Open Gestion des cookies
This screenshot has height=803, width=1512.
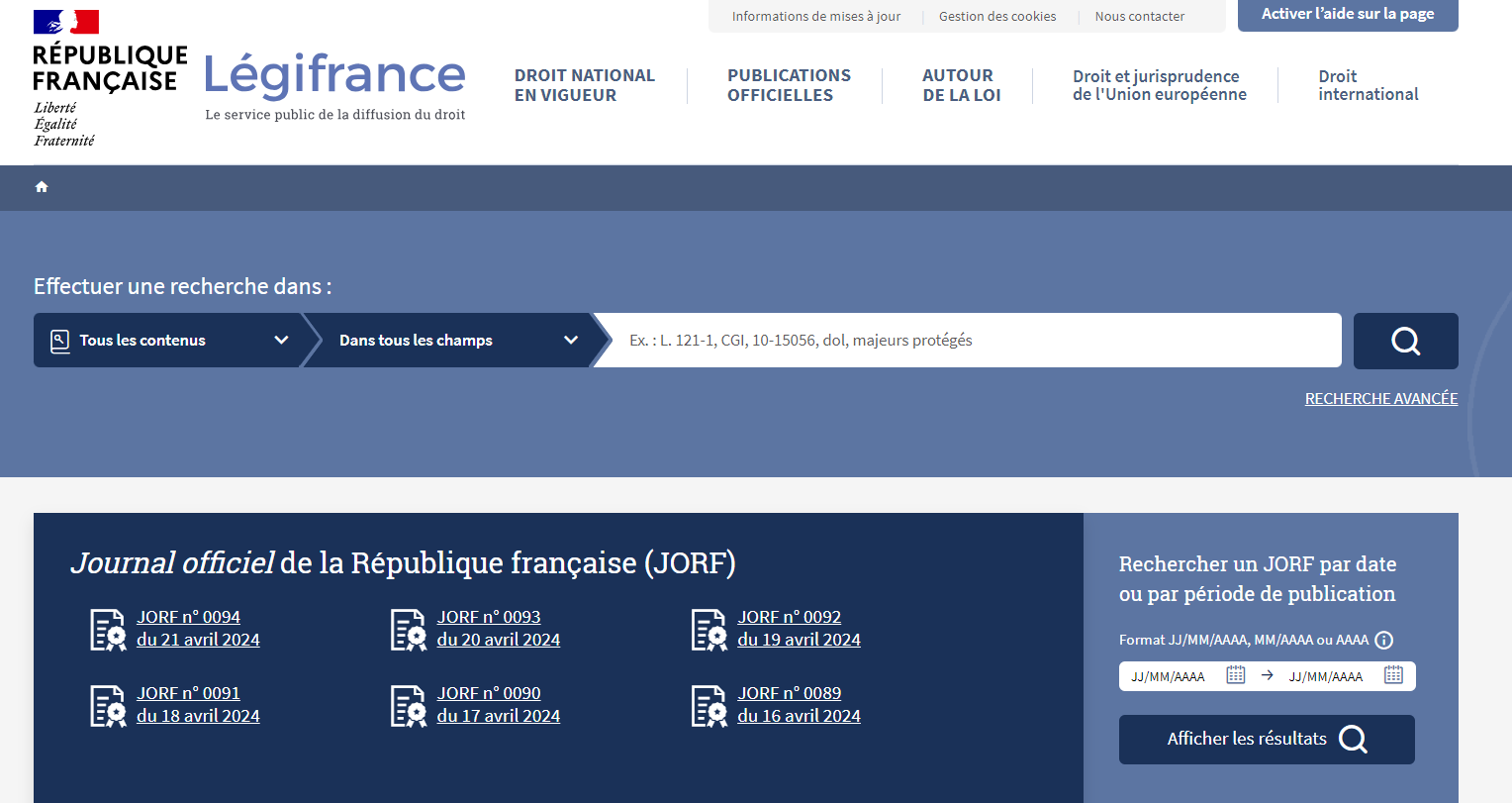pyautogui.click(x=997, y=16)
